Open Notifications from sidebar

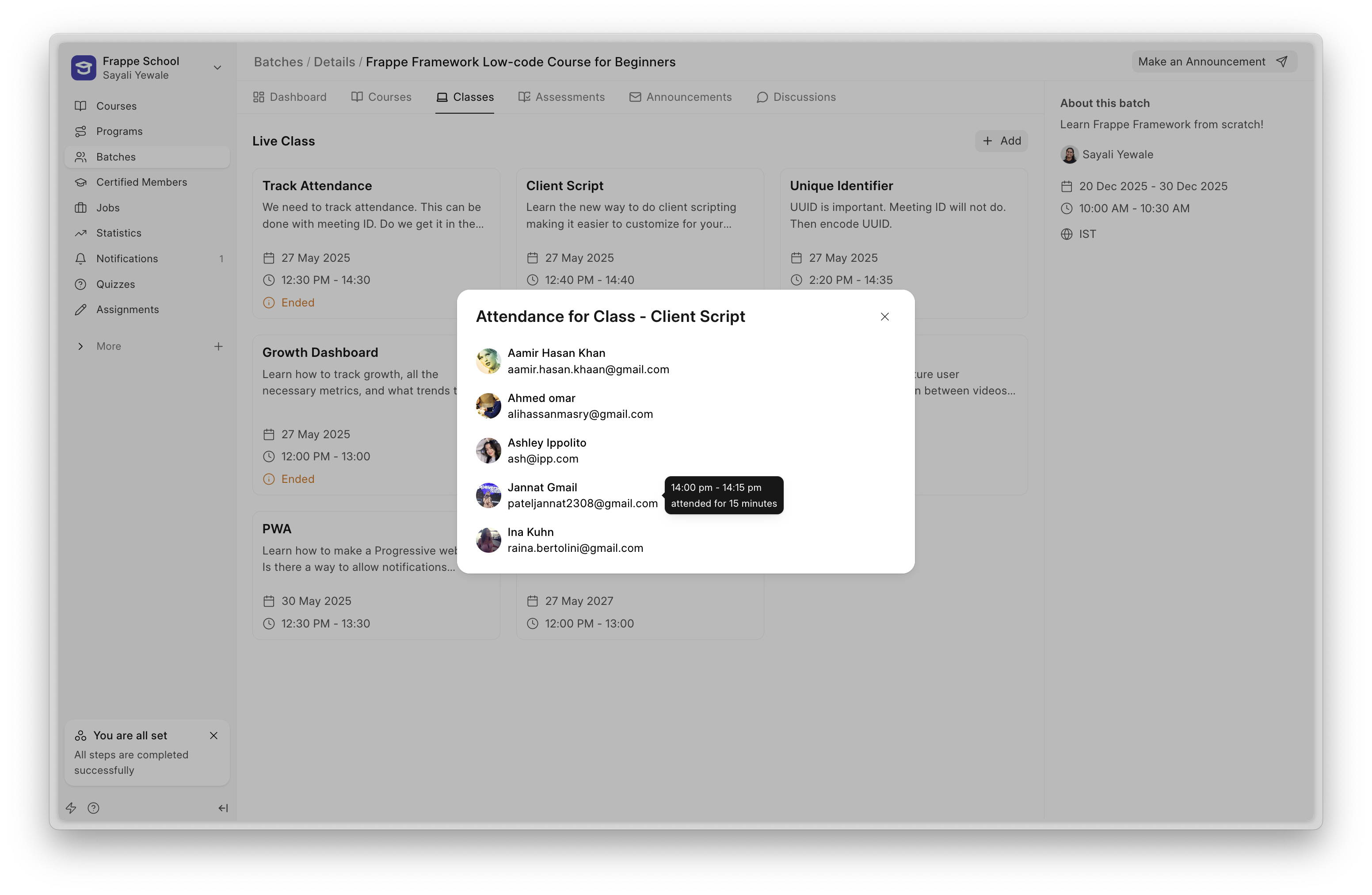click(x=147, y=259)
